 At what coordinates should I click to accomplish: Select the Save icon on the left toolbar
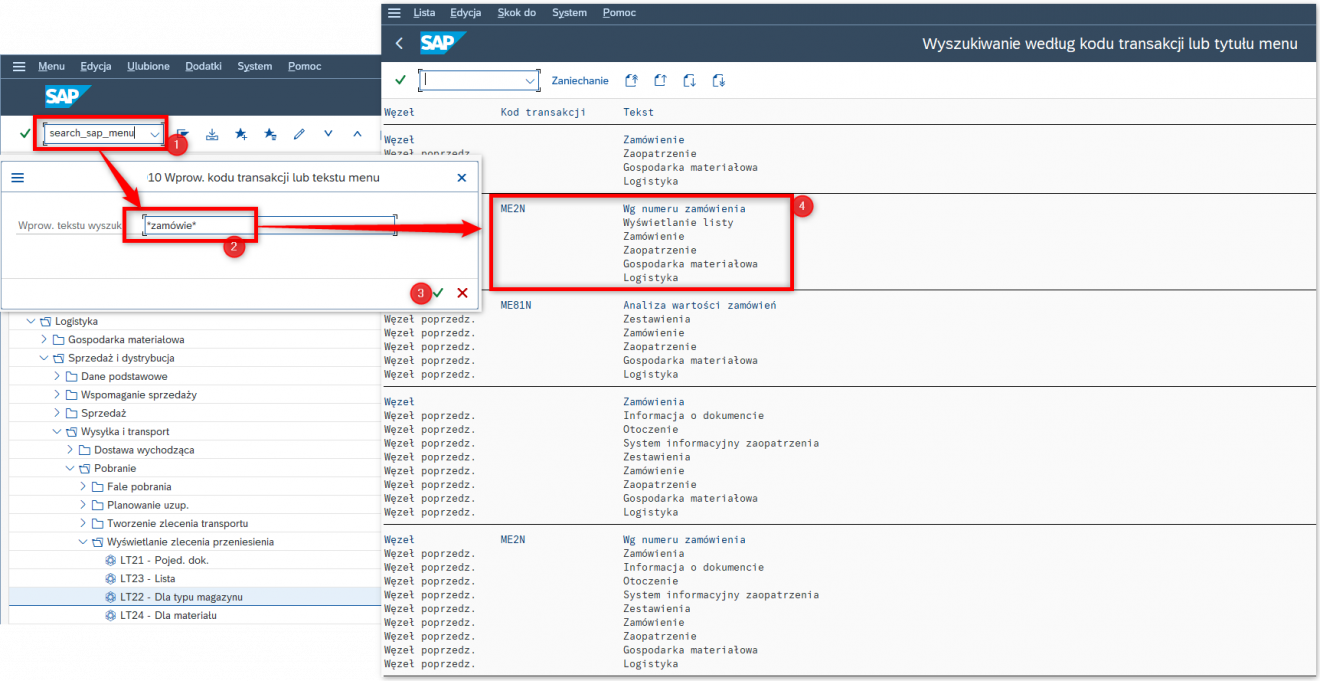[x=212, y=133]
